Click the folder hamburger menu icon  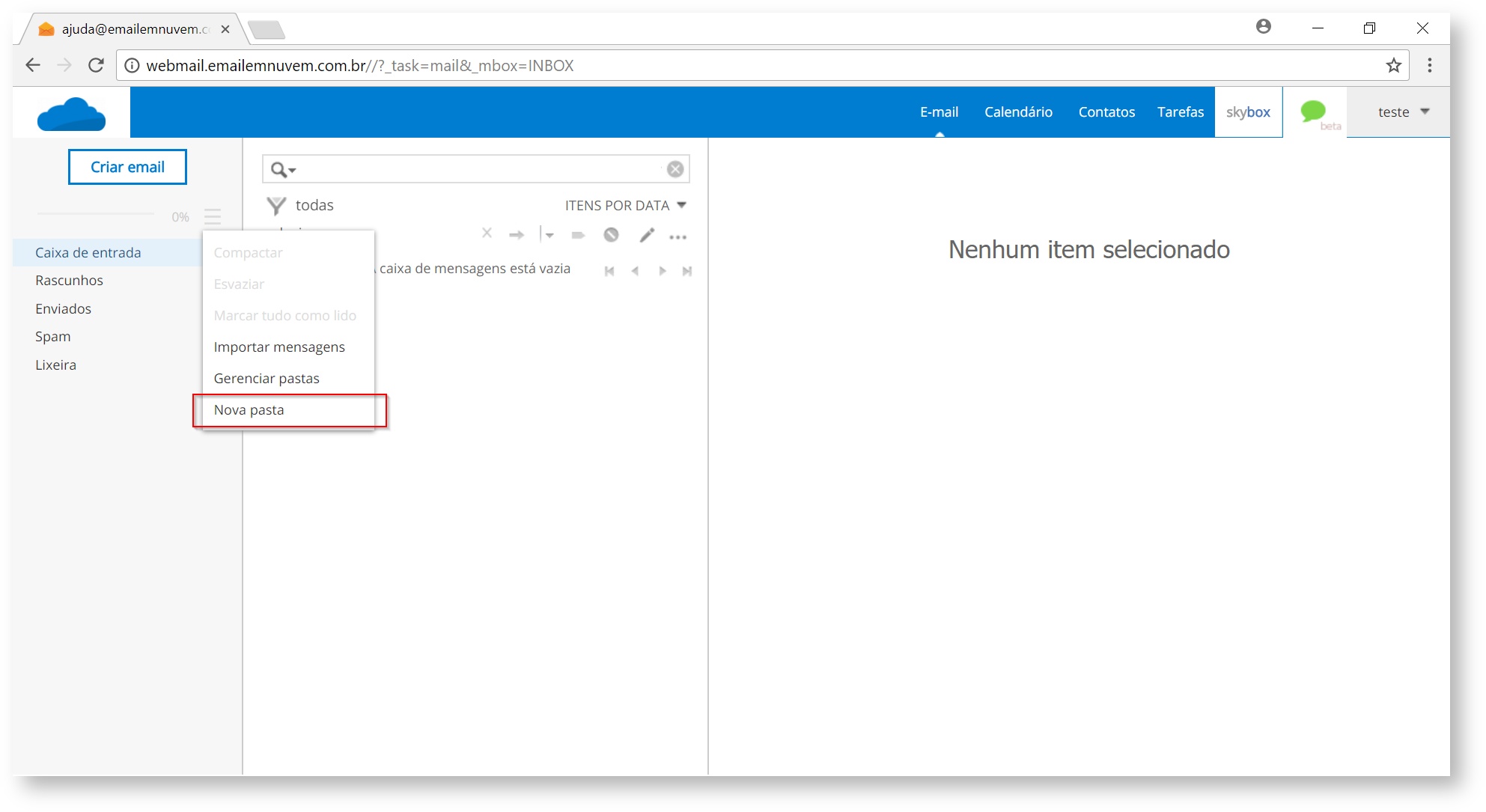213,217
